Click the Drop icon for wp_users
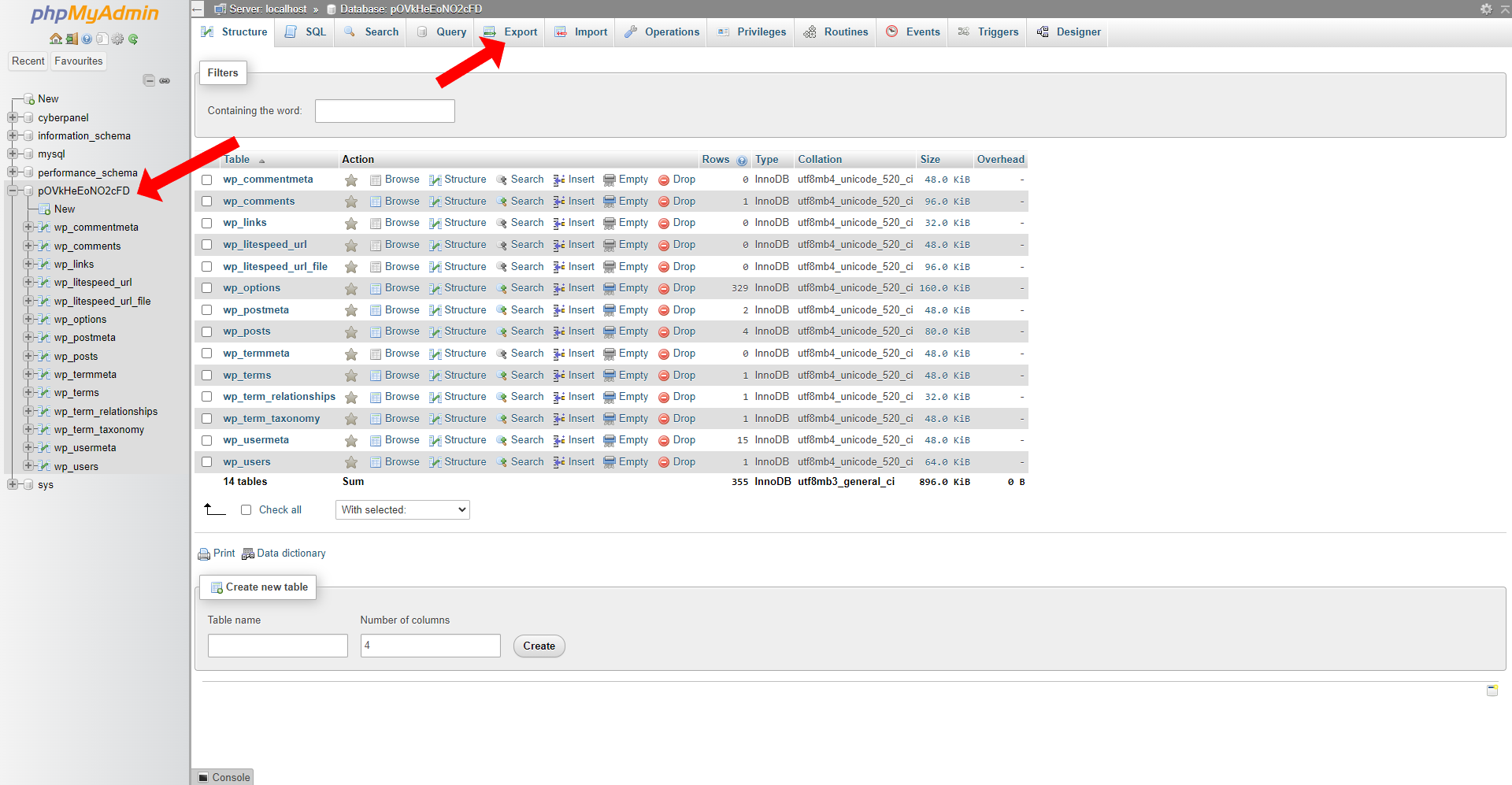This screenshot has height=785, width=1512. tap(664, 462)
